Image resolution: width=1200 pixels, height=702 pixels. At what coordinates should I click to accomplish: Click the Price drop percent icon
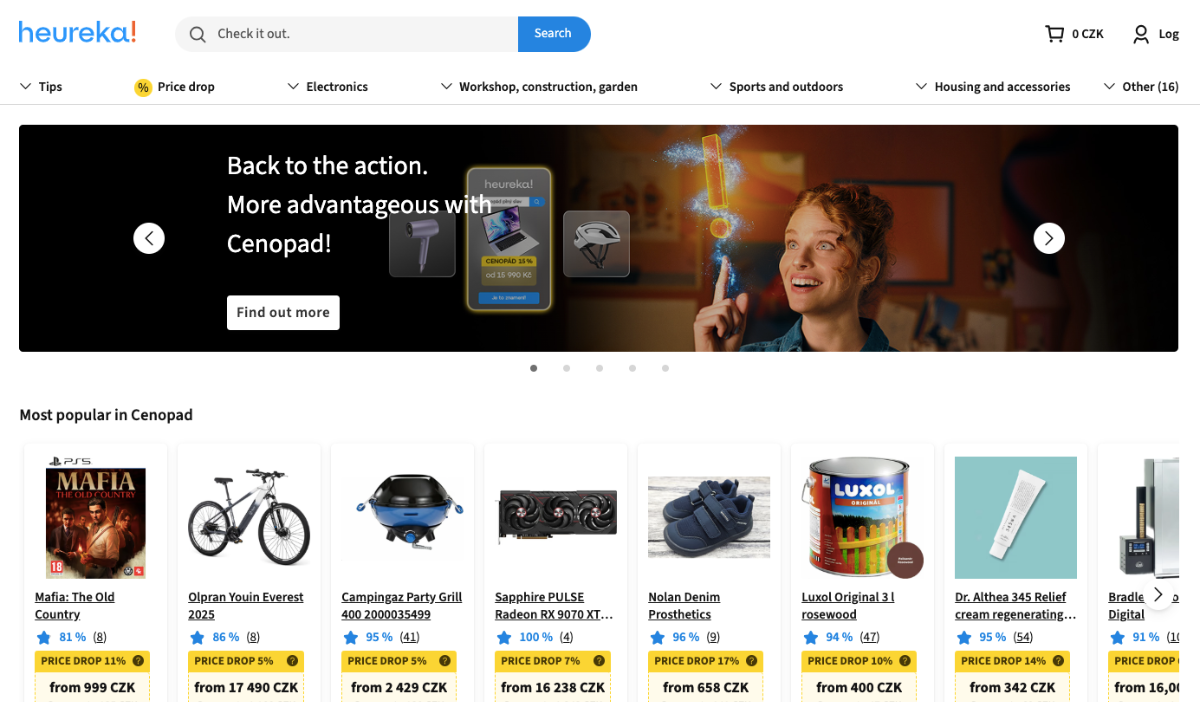pos(143,87)
